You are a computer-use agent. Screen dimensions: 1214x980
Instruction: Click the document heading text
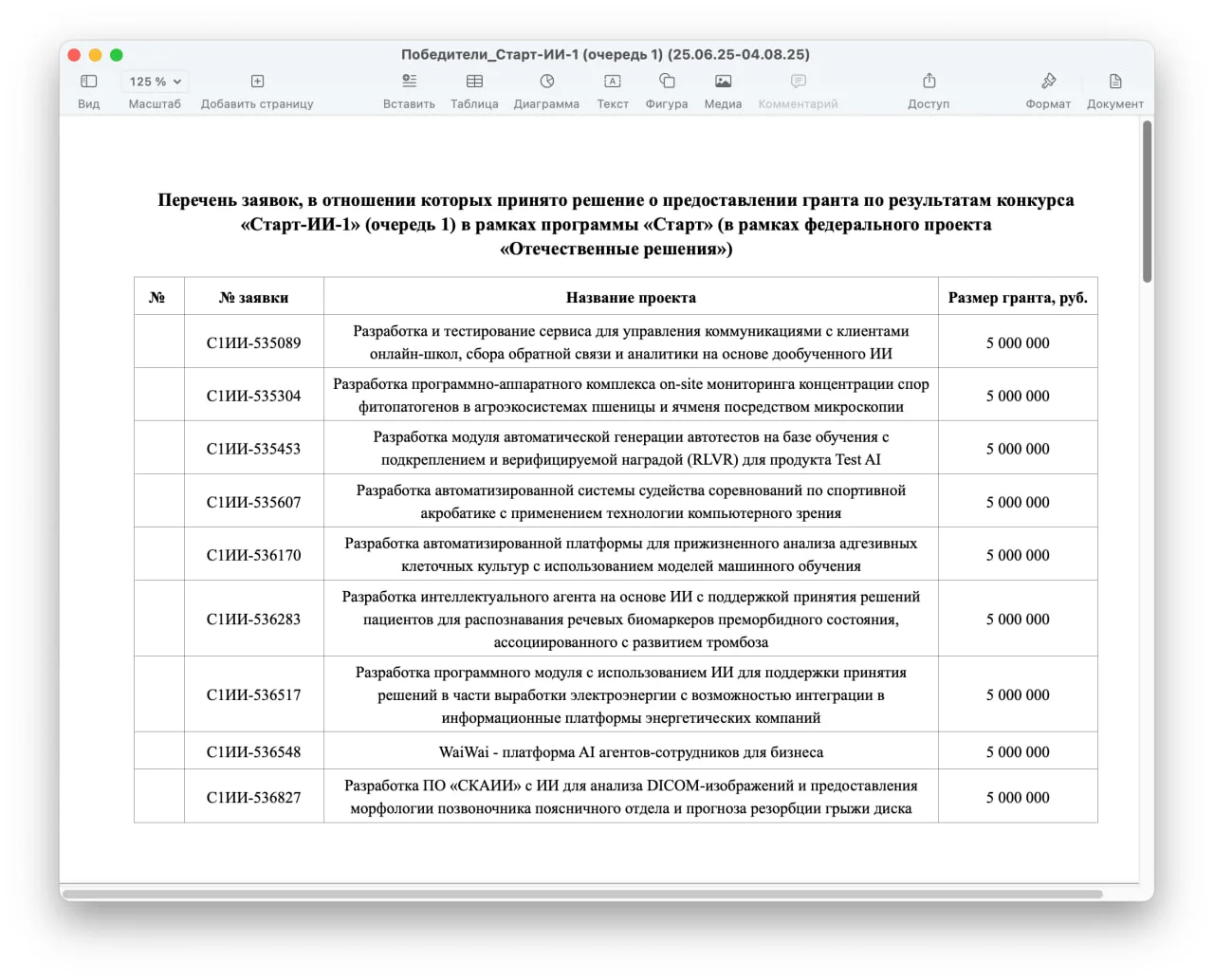(616, 225)
